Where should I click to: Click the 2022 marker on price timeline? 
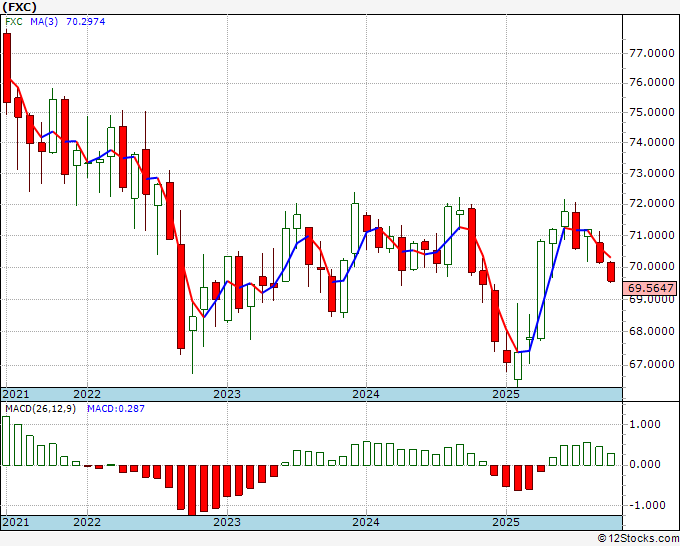(87, 394)
